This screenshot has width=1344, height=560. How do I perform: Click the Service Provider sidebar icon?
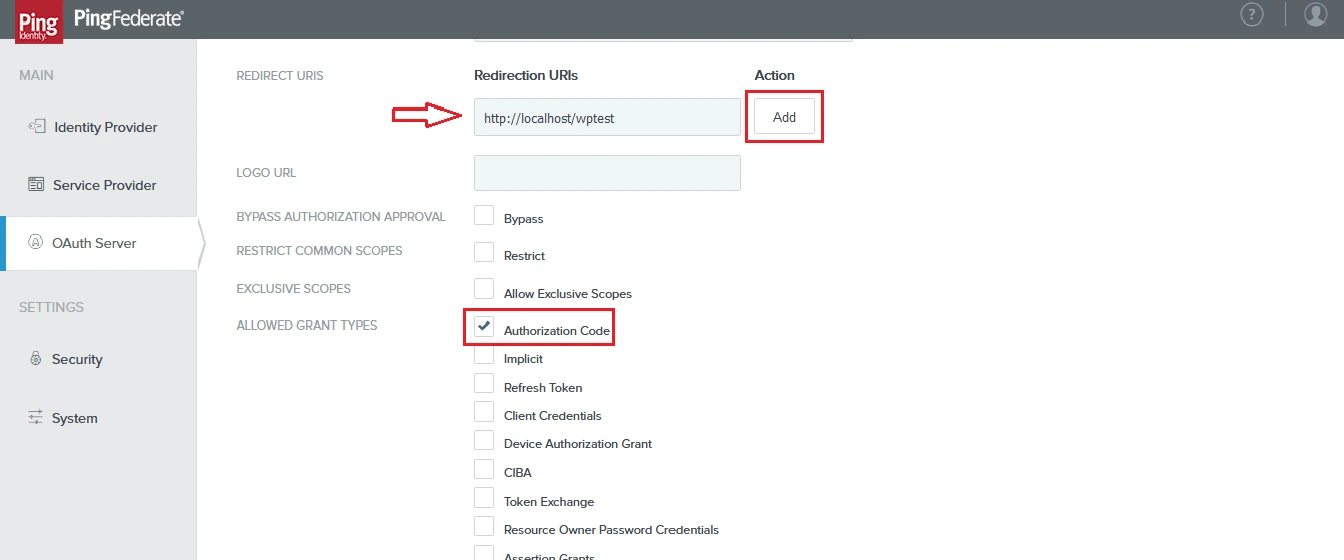click(x=36, y=185)
